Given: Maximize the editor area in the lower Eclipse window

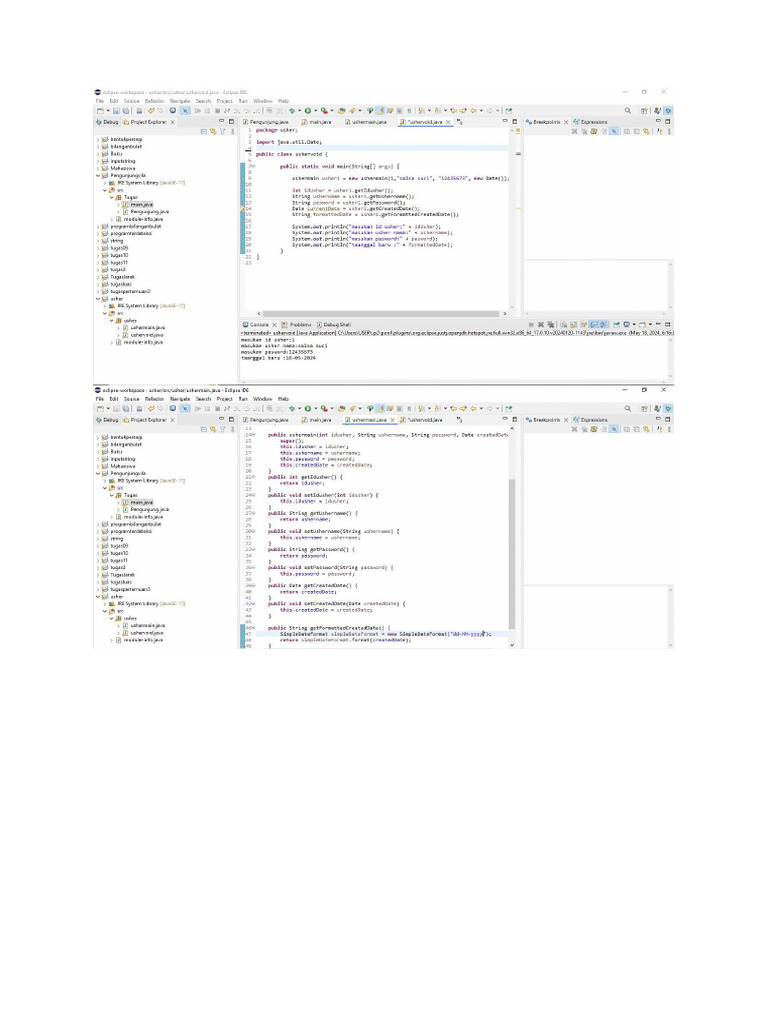Looking at the screenshot, I should click(x=514, y=420).
